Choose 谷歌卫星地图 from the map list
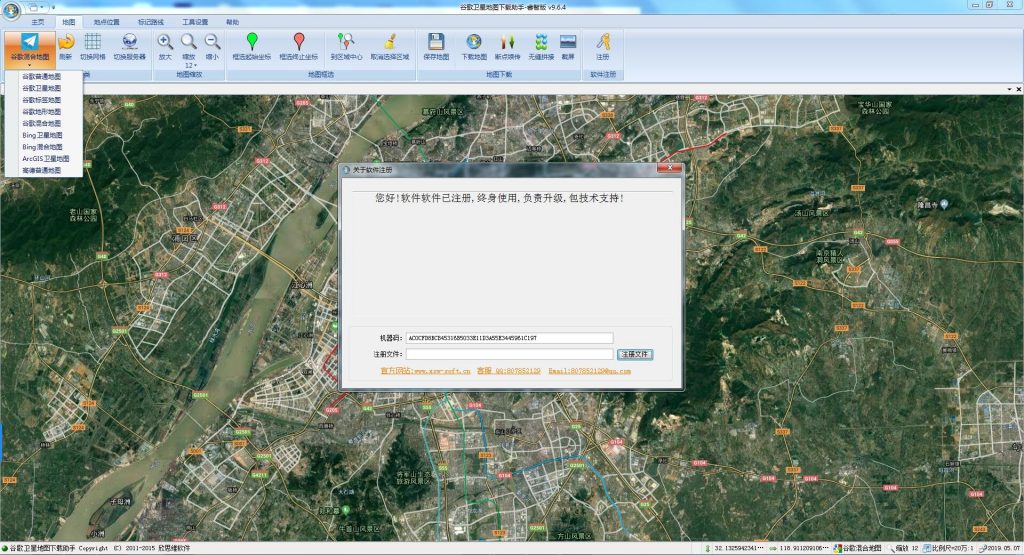This screenshot has height=555, width=1024. pyautogui.click(x=44, y=88)
